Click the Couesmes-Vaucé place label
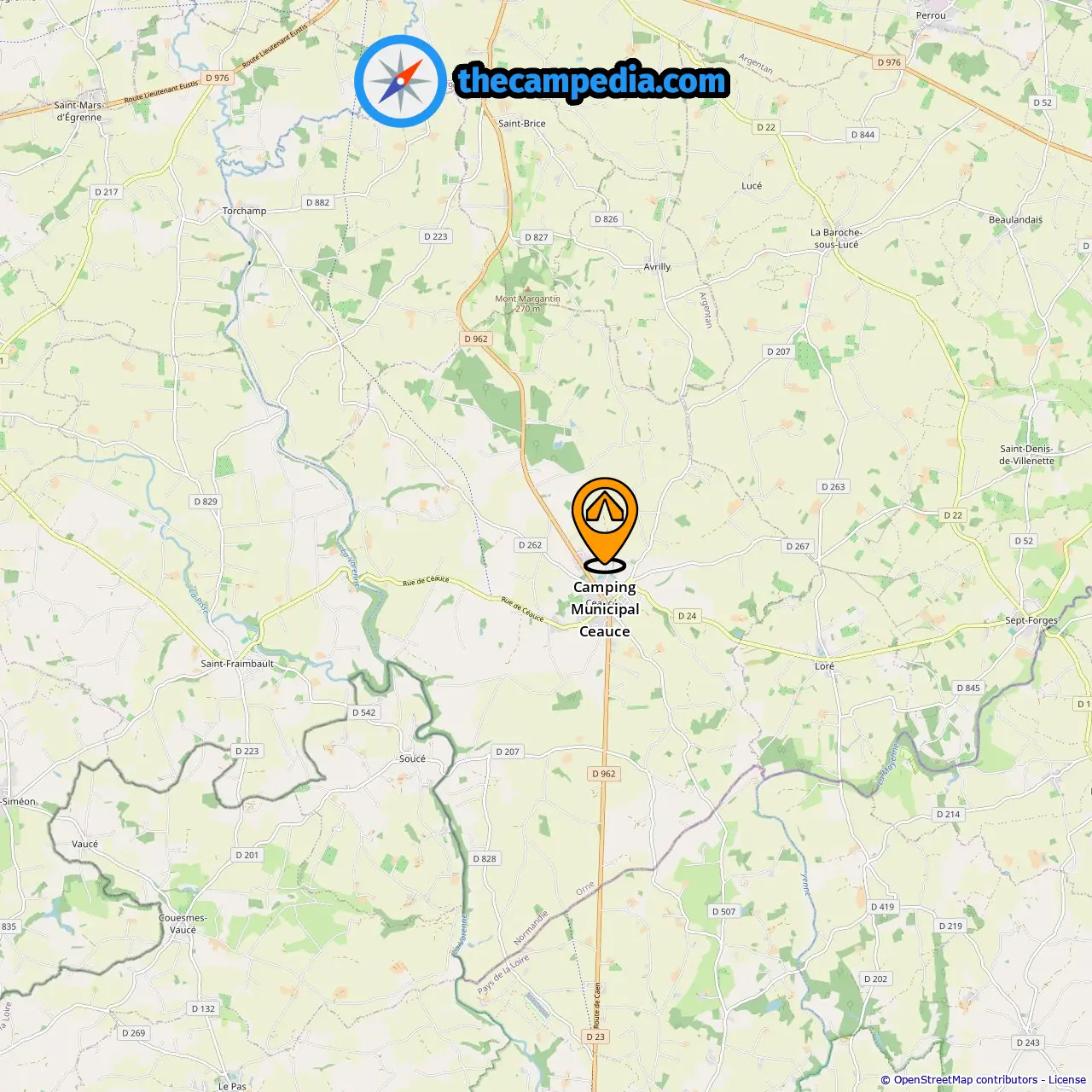The image size is (1092, 1092). pos(183,924)
